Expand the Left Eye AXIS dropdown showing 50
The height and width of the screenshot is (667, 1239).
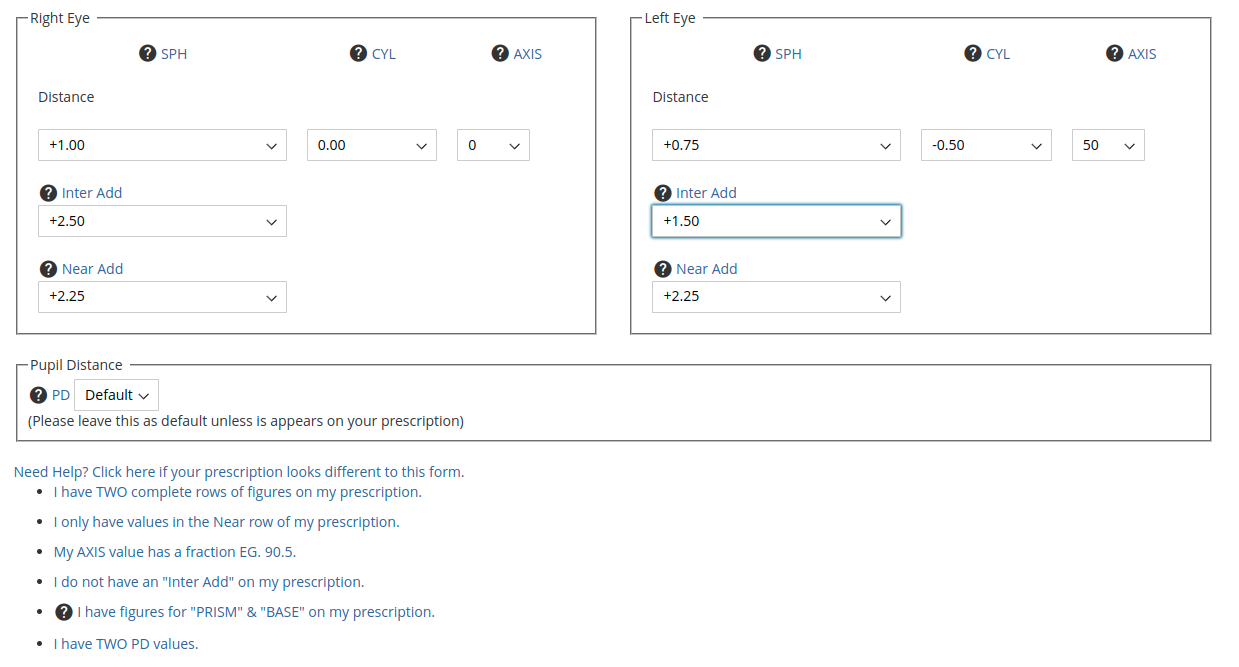coord(1108,145)
